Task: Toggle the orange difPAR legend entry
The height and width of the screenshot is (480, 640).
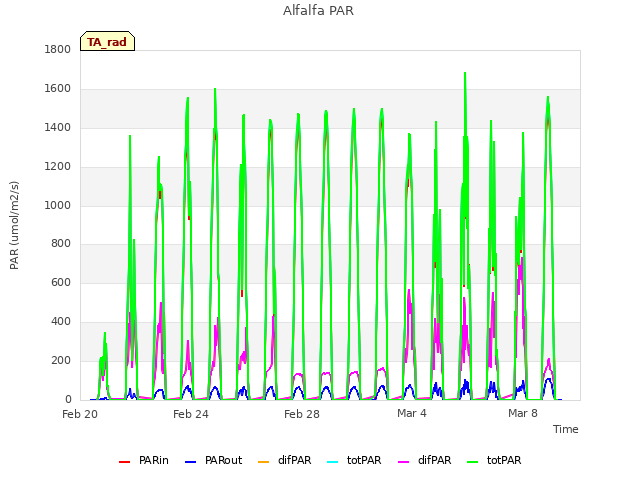Action: click(x=285, y=460)
